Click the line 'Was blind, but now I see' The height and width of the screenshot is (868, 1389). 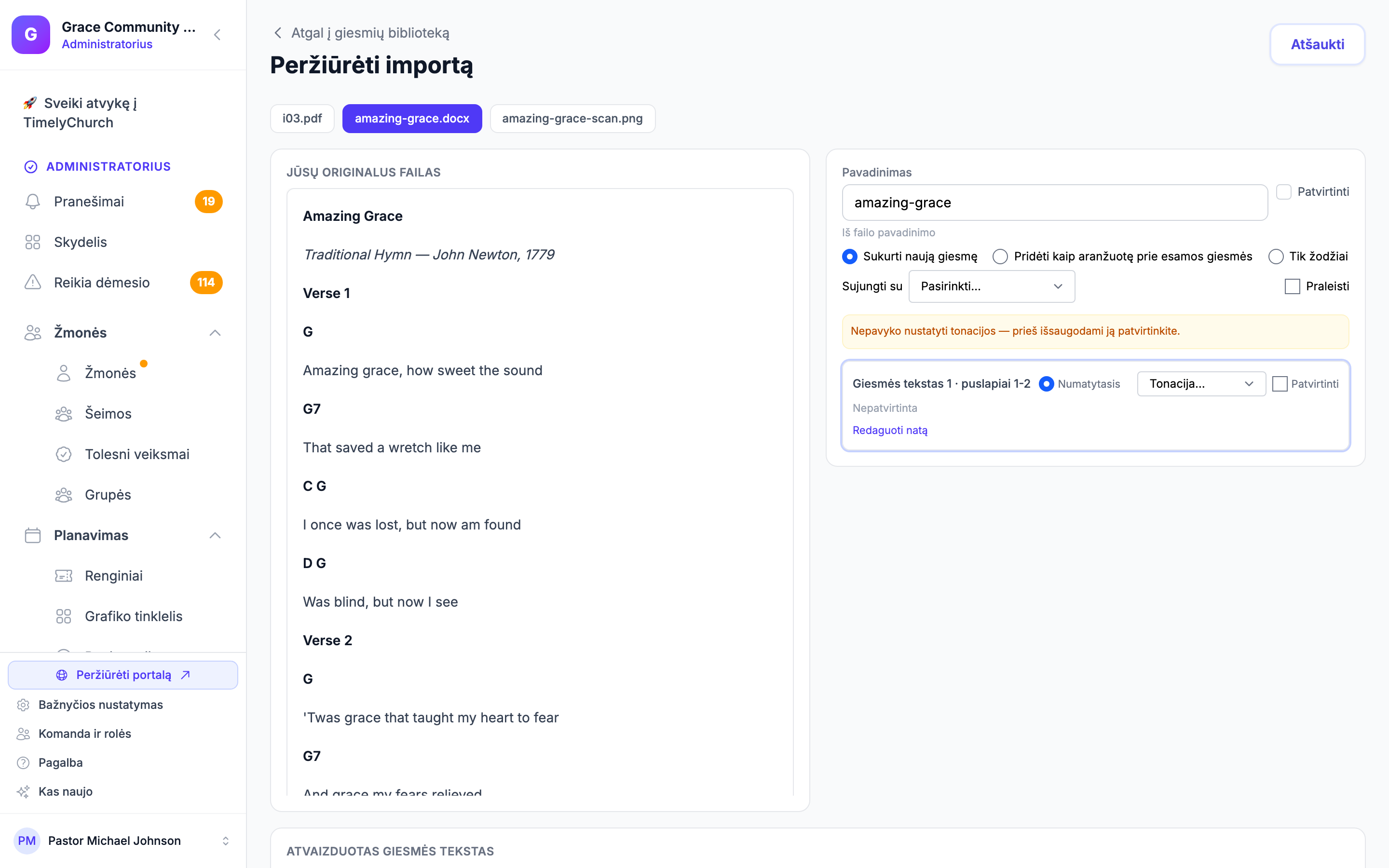[x=381, y=602]
